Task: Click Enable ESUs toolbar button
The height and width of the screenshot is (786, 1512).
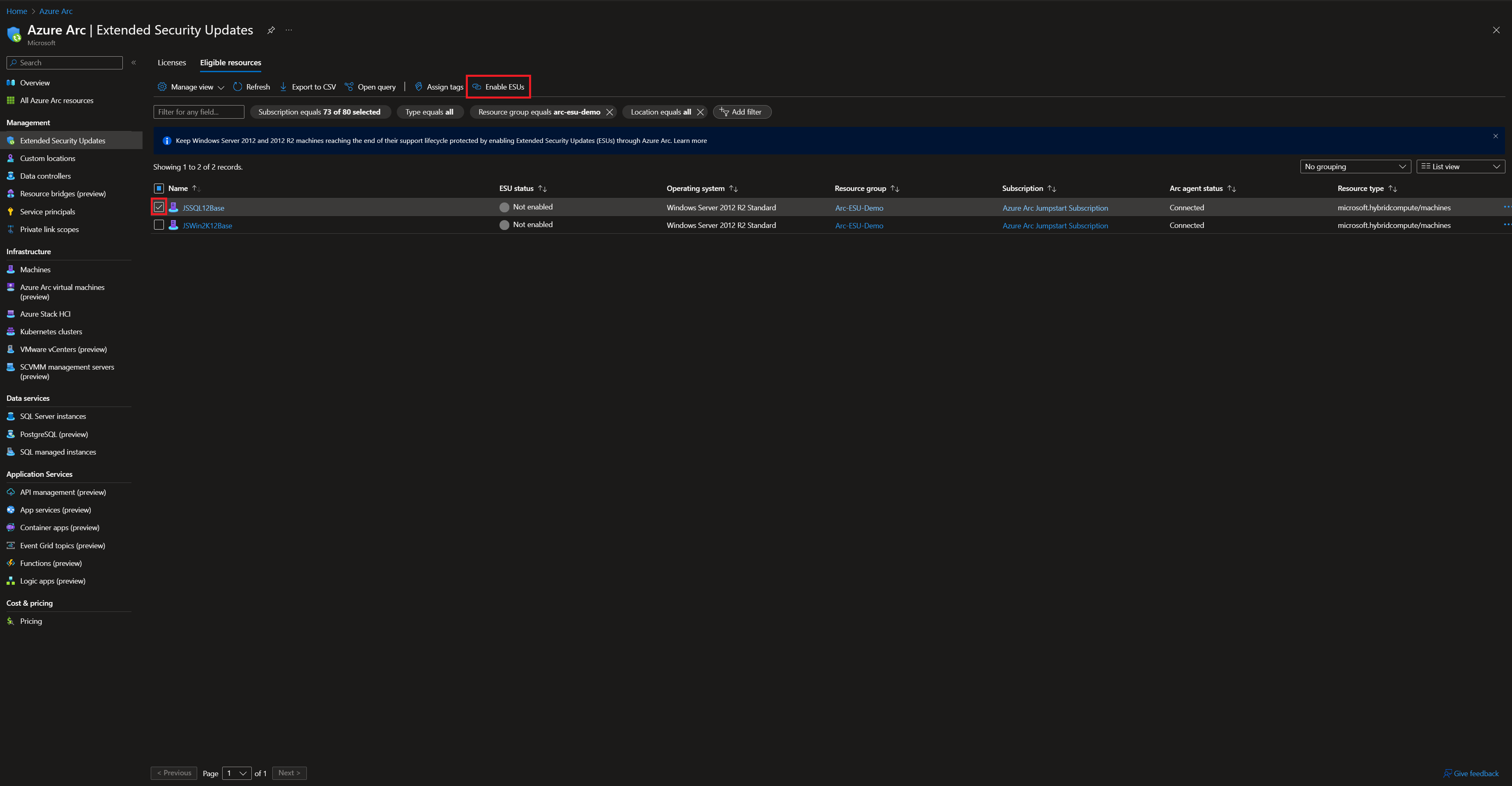Action: pyautogui.click(x=498, y=87)
